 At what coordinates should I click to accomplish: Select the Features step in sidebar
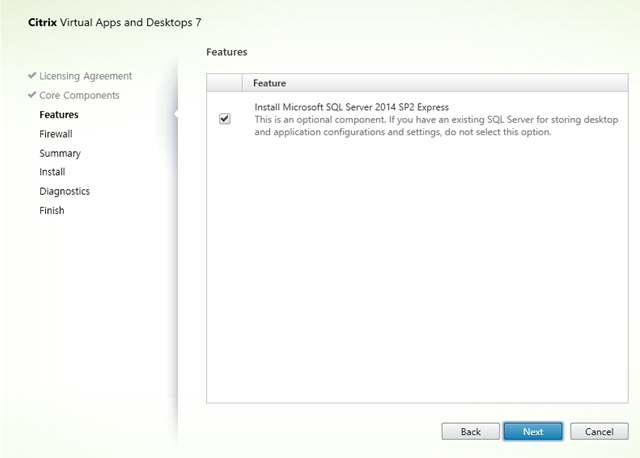[x=59, y=115]
